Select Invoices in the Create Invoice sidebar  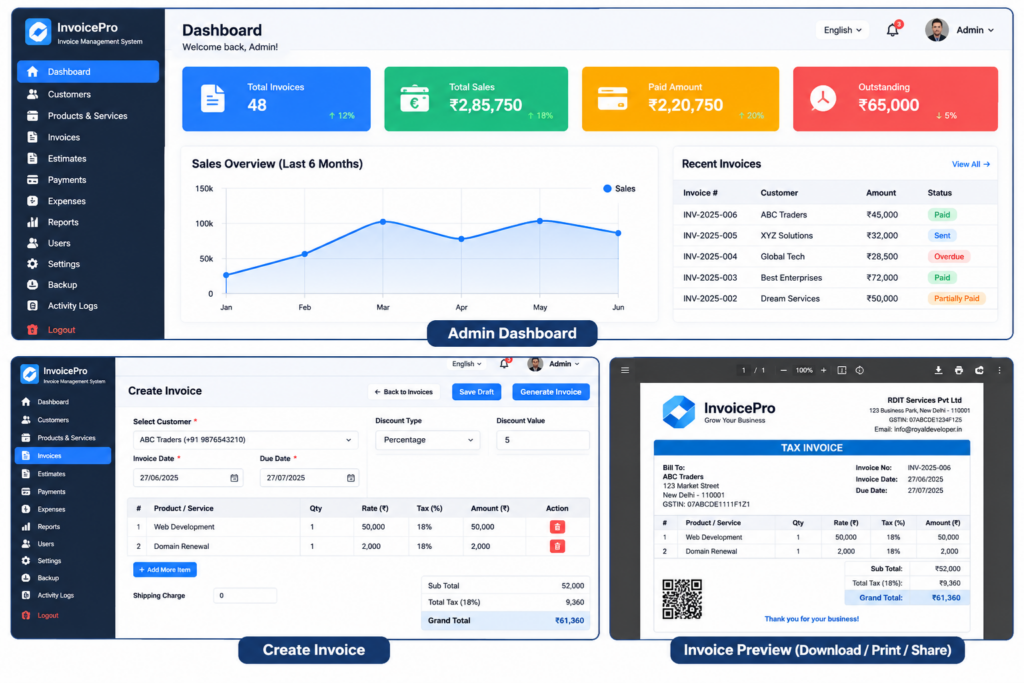click(63, 455)
